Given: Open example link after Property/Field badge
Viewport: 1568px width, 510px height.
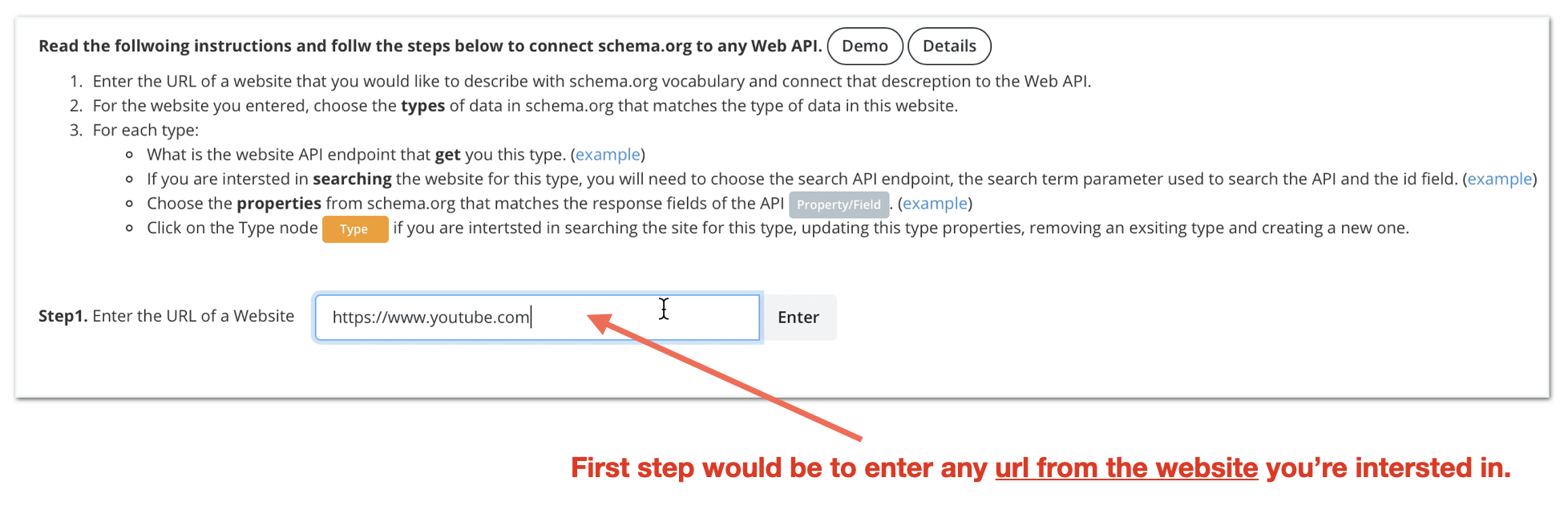Looking at the screenshot, I should [935, 204].
